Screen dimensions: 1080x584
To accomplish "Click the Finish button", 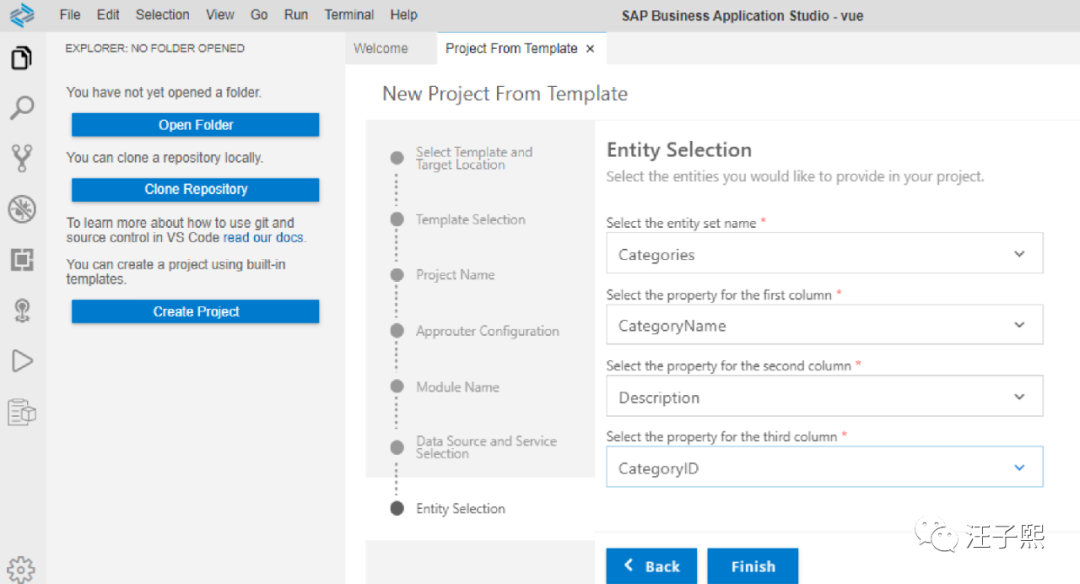I will point(752,566).
